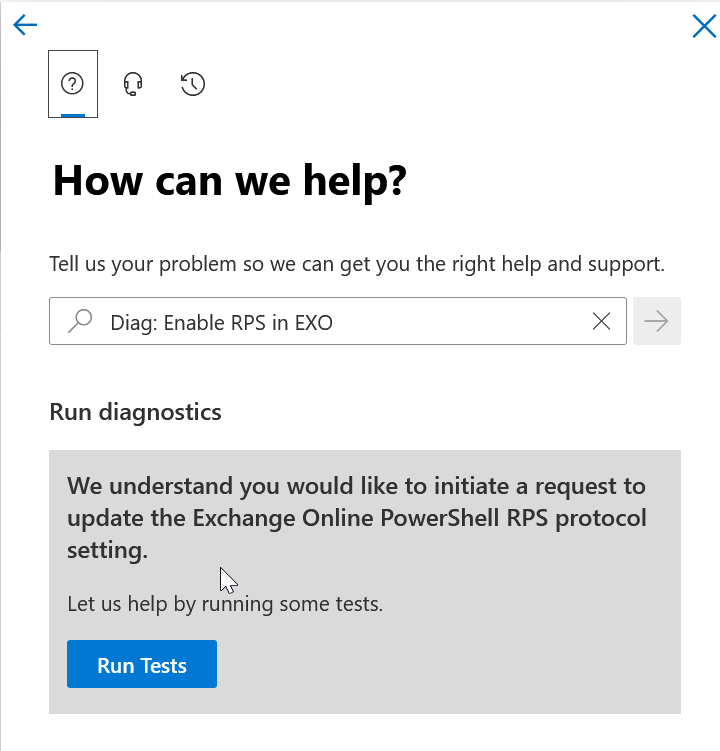Submit the query with the arrow button
This screenshot has height=751, width=720.
pos(657,321)
